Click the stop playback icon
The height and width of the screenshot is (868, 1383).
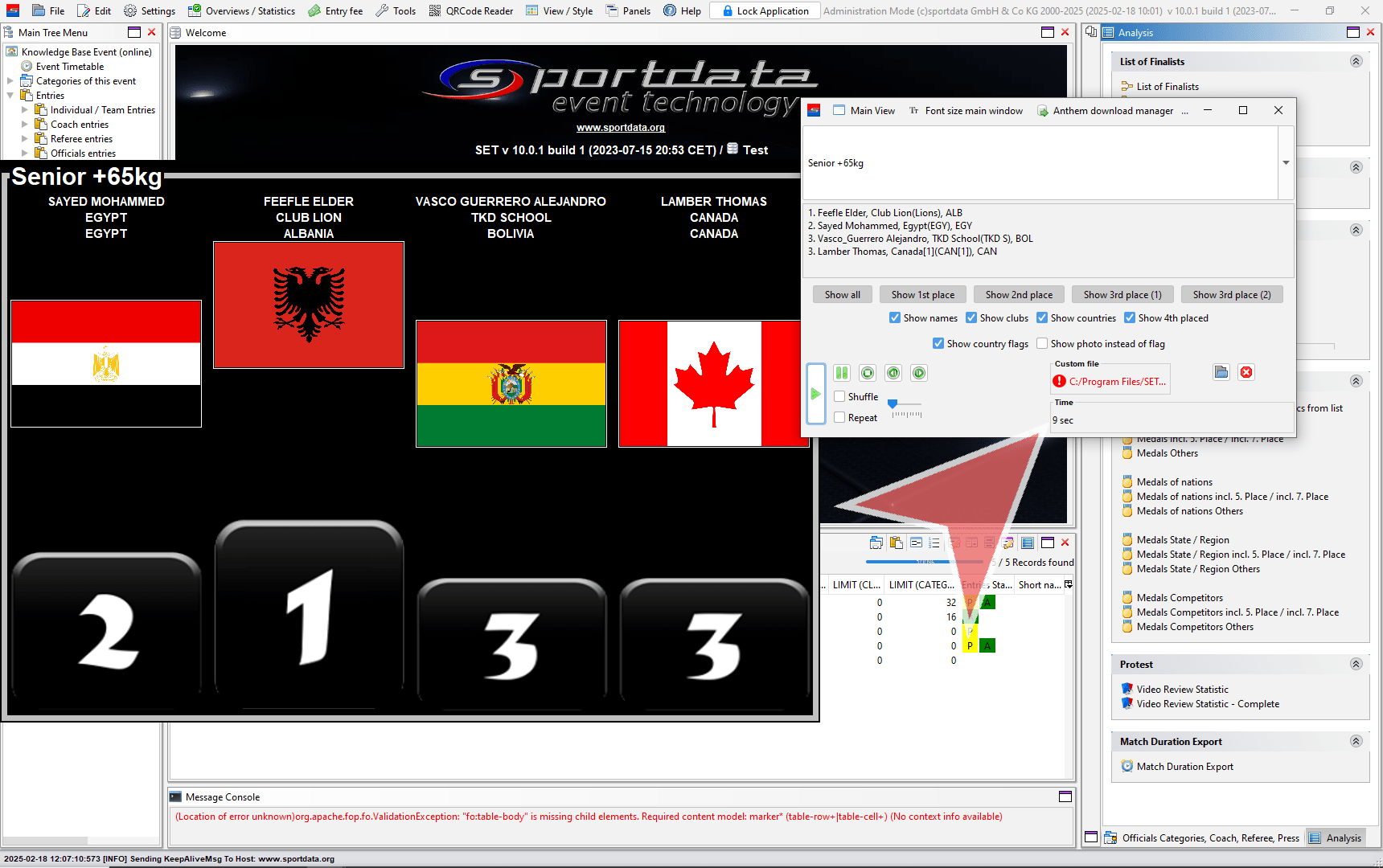coord(868,373)
